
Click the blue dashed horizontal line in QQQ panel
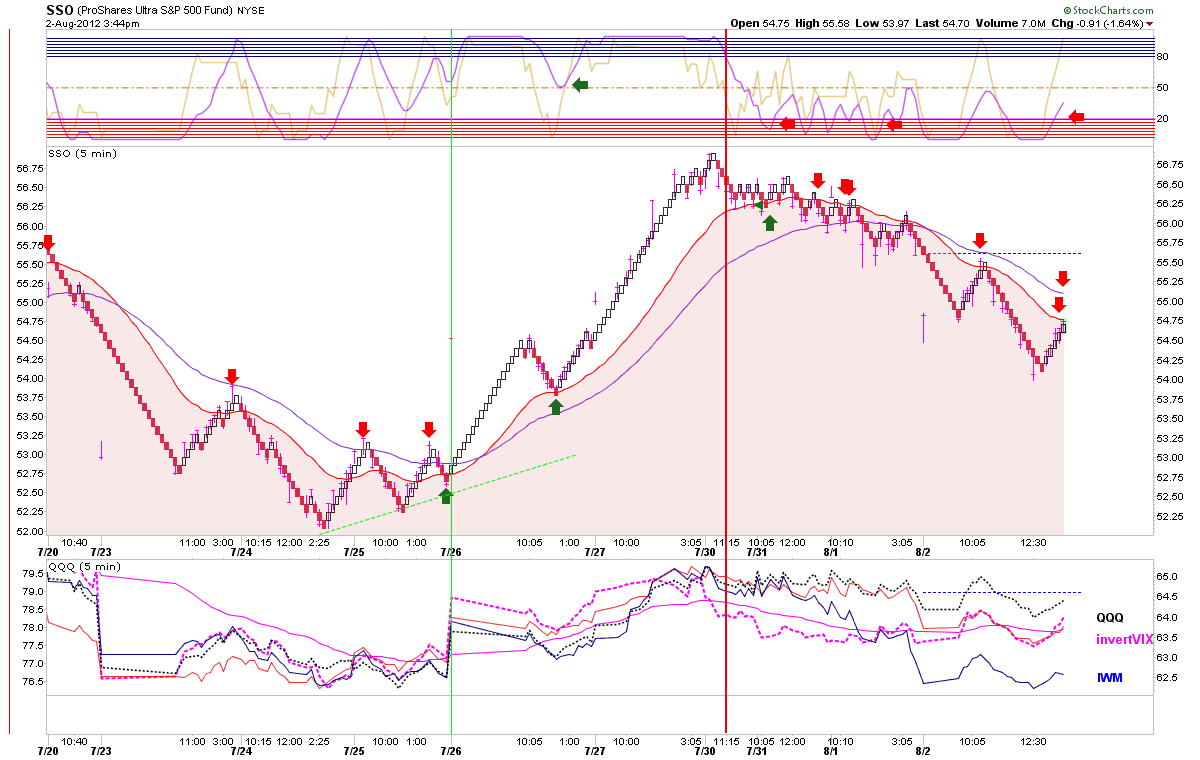coord(1002,592)
